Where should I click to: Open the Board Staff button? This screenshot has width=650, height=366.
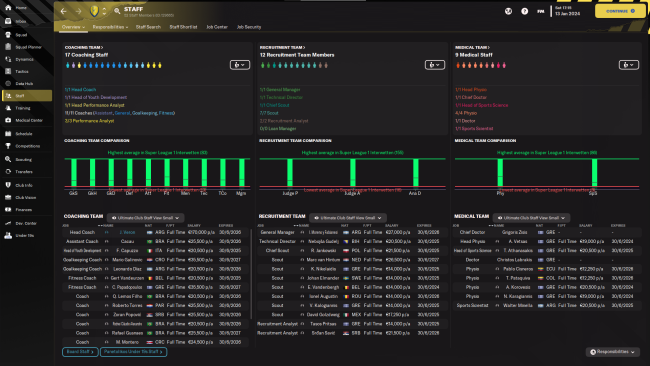pos(80,352)
